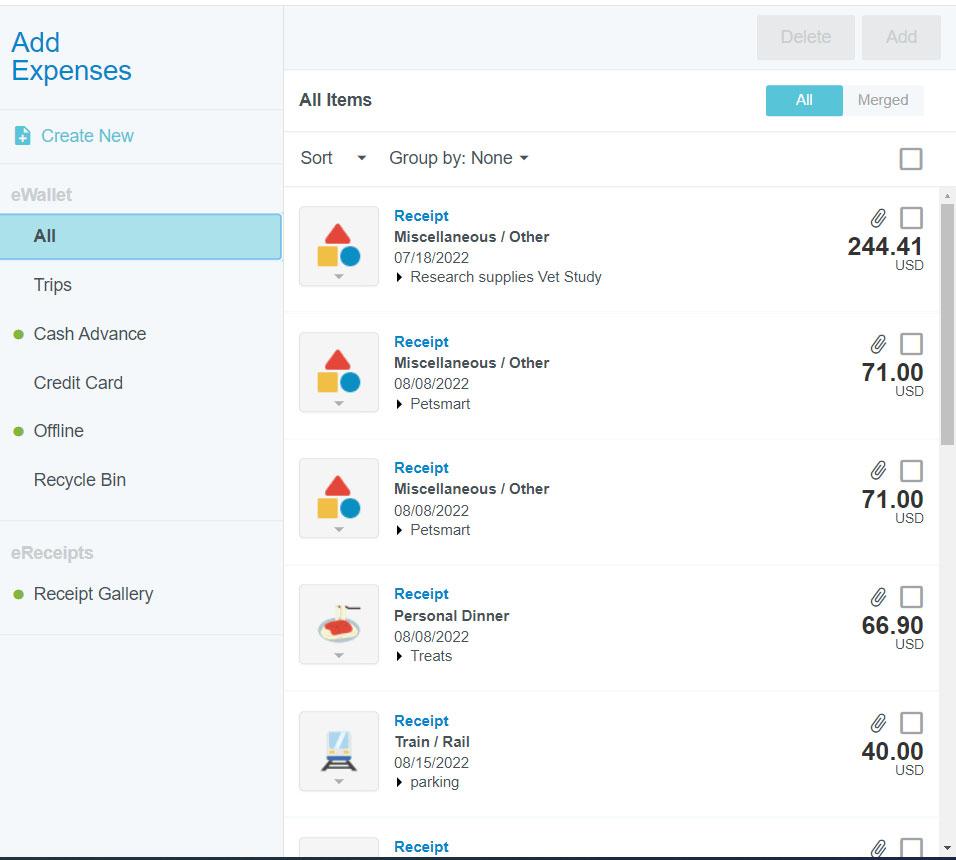Select the 244.41 USD receipt checkbox
Viewport: 956px width, 860px height.
(911, 218)
